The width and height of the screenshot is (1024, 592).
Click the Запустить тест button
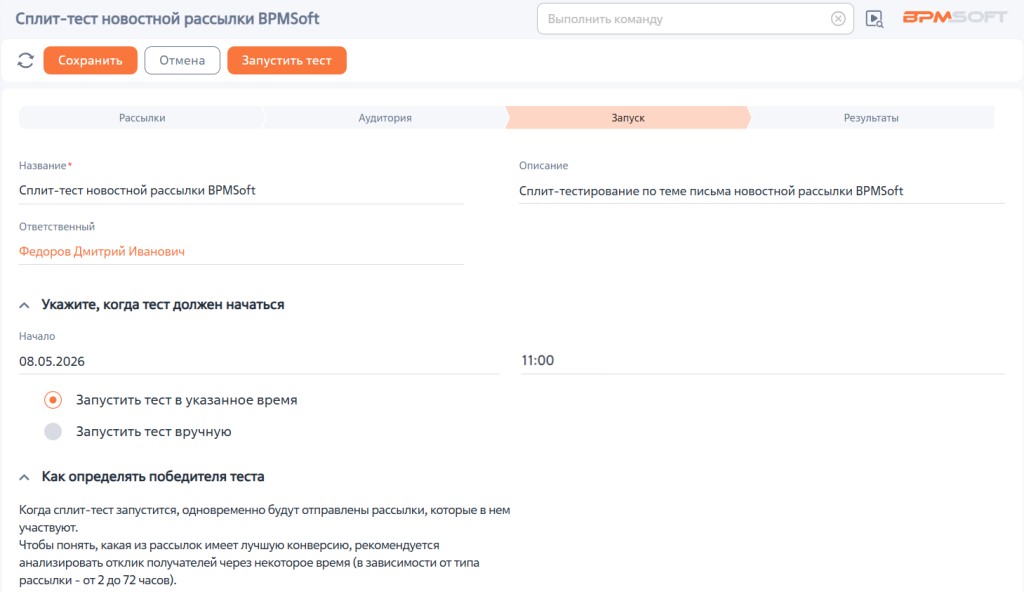pyautogui.click(x=287, y=60)
